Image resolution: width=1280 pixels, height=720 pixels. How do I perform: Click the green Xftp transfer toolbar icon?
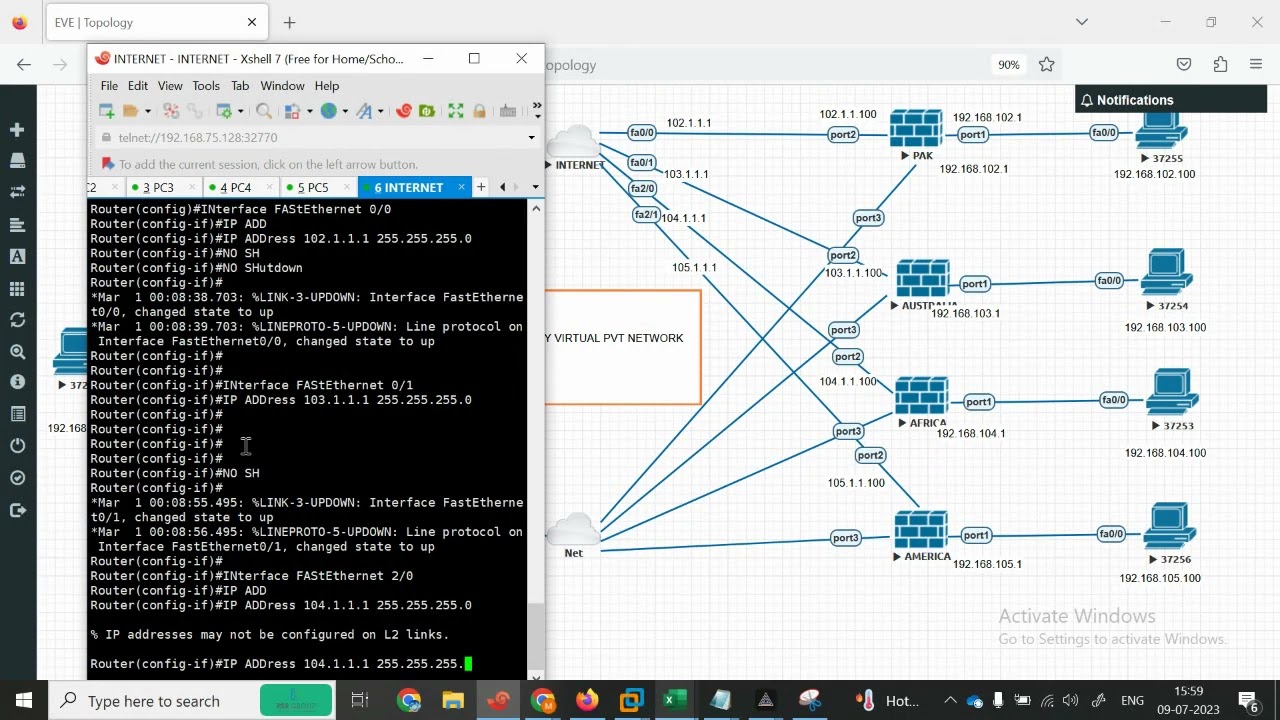click(x=427, y=111)
